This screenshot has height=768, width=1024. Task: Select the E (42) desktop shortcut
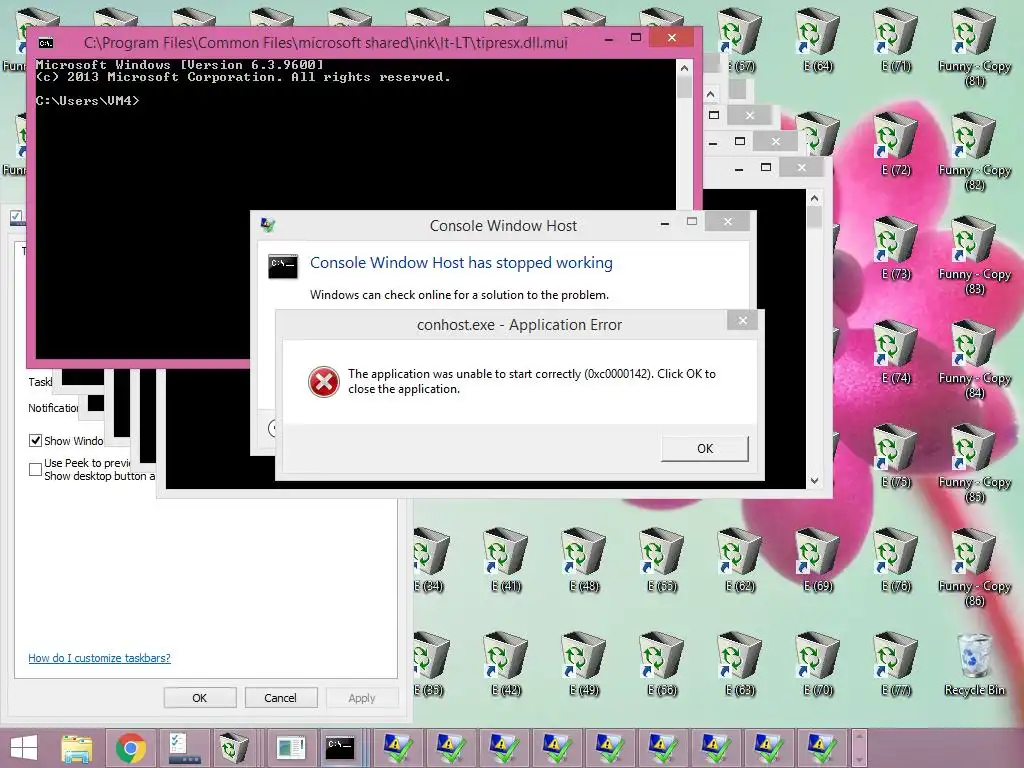click(505, 664)
